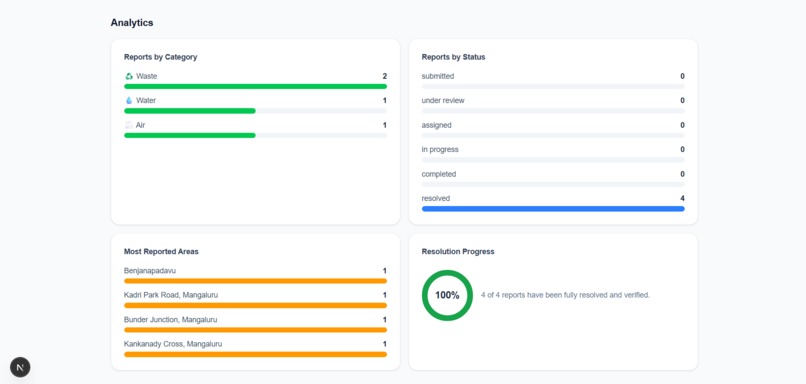Click the Resolution Progress title
The height and width of the screenshot is (384, 806).
[x=458, y=251]
